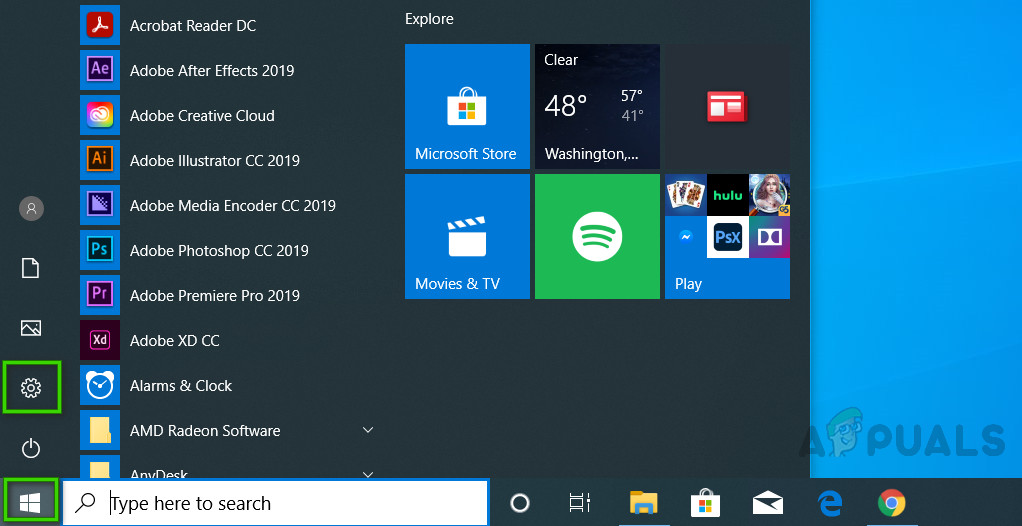Launch Adobe Photoshop CC 2019 icon
Image resolution: width=1022 pixels, height=526 pixels.
point(100,250)
